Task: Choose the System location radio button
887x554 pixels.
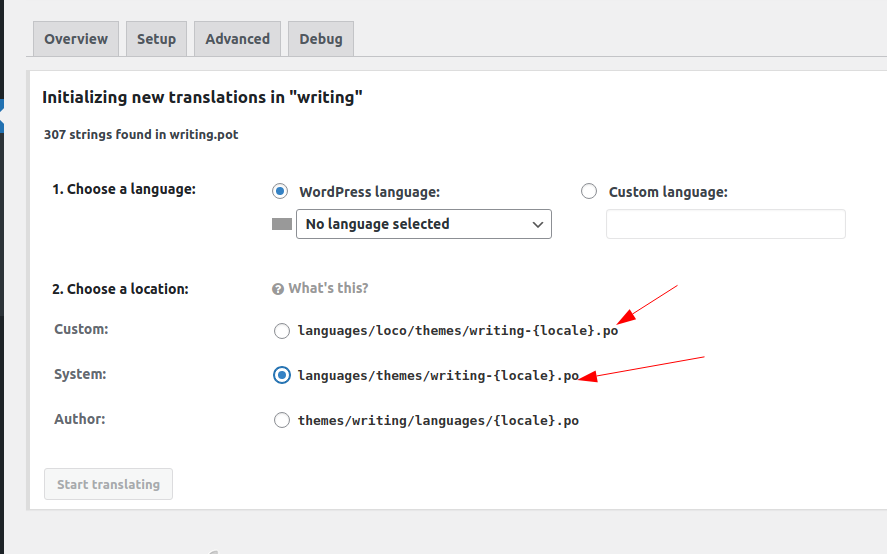Action: click(x=281, y=375)
